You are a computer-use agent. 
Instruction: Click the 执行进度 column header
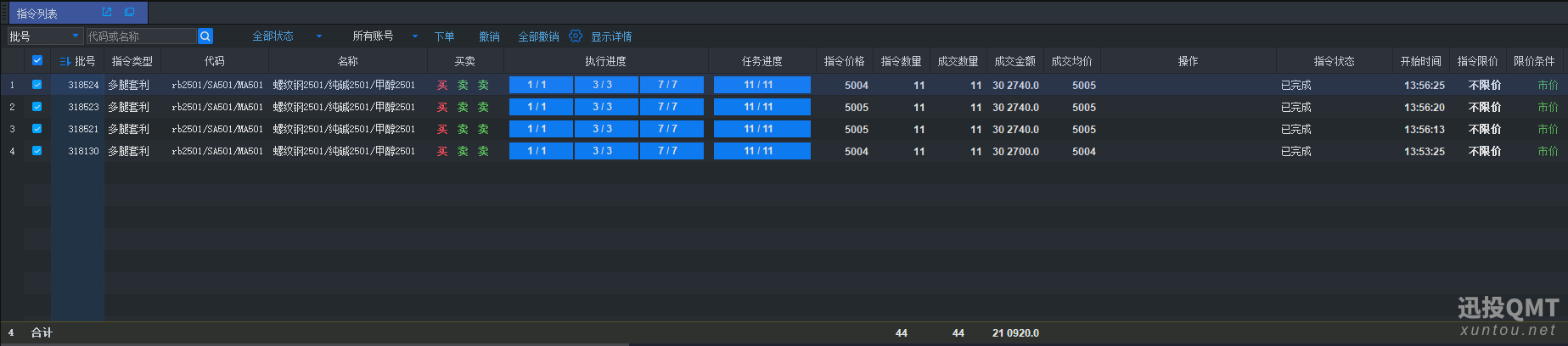coord(606,61)
